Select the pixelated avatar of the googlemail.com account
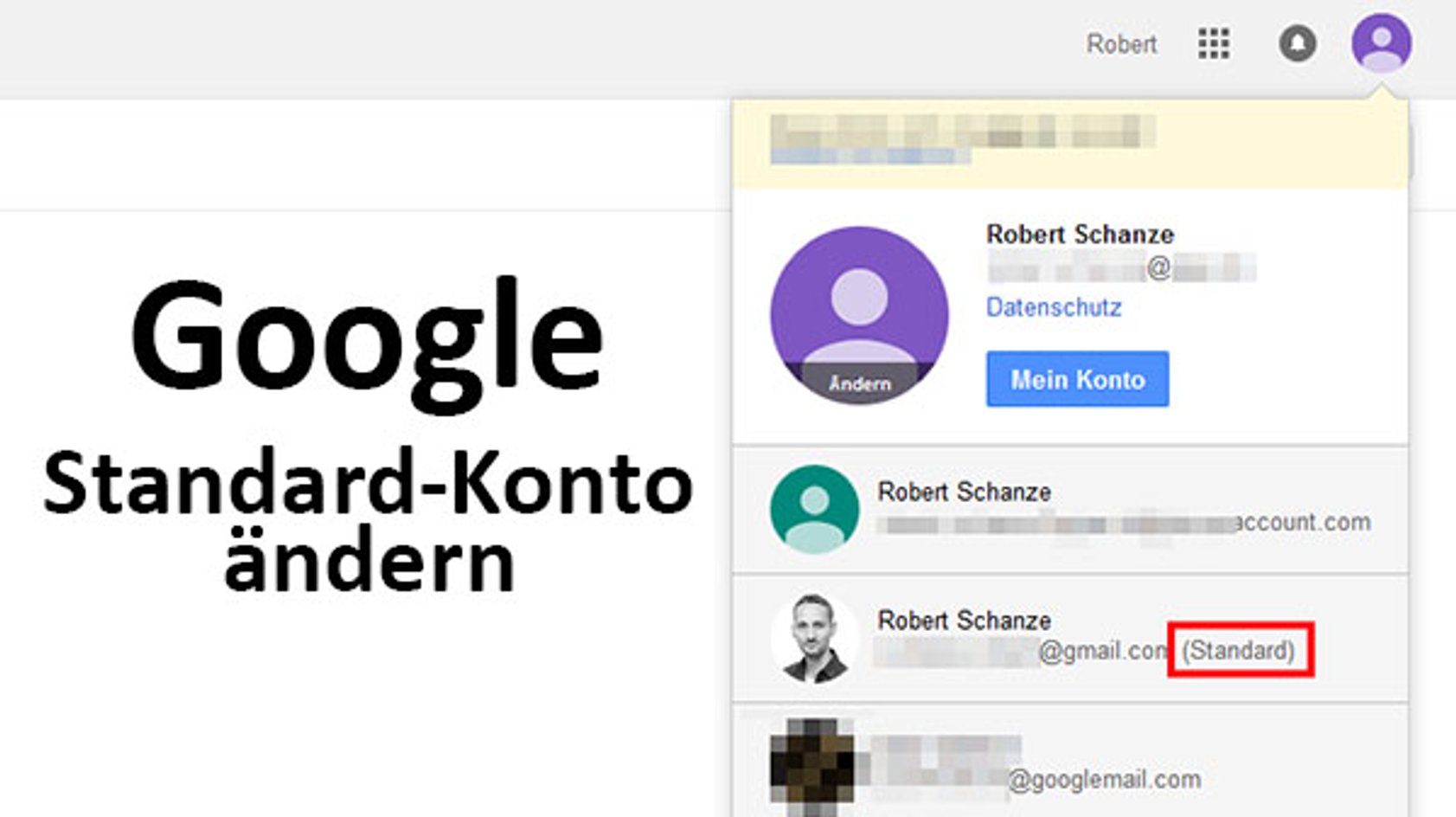The image size is (1456, 817). click(812, 768)
